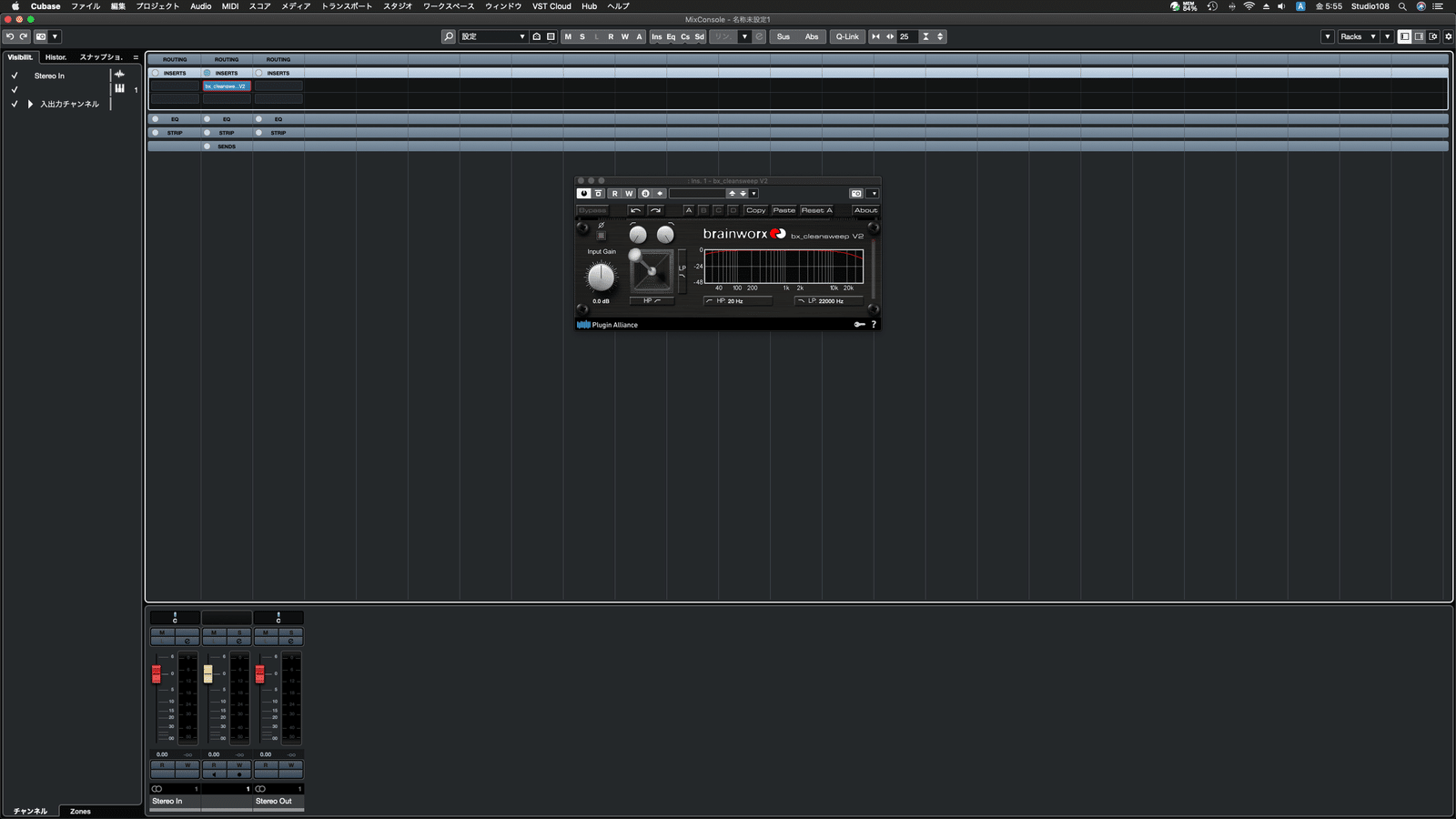Click the A/B compare icon in plugin header

point(645,193)
